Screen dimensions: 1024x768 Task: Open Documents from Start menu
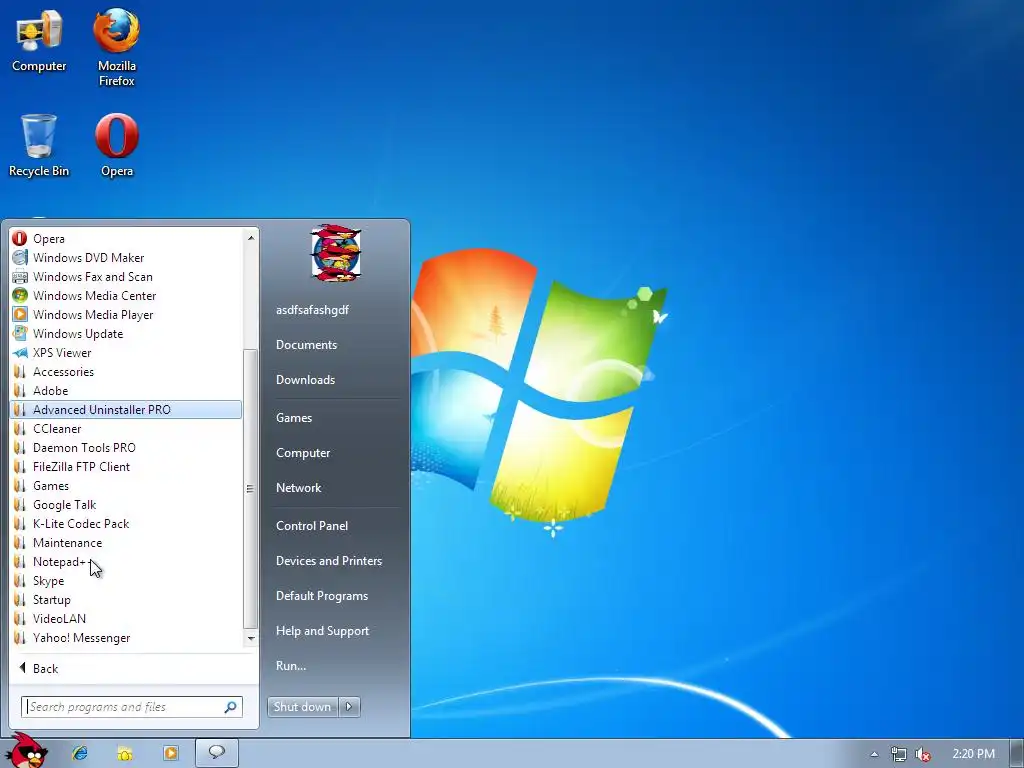click(x=306, y=344)
